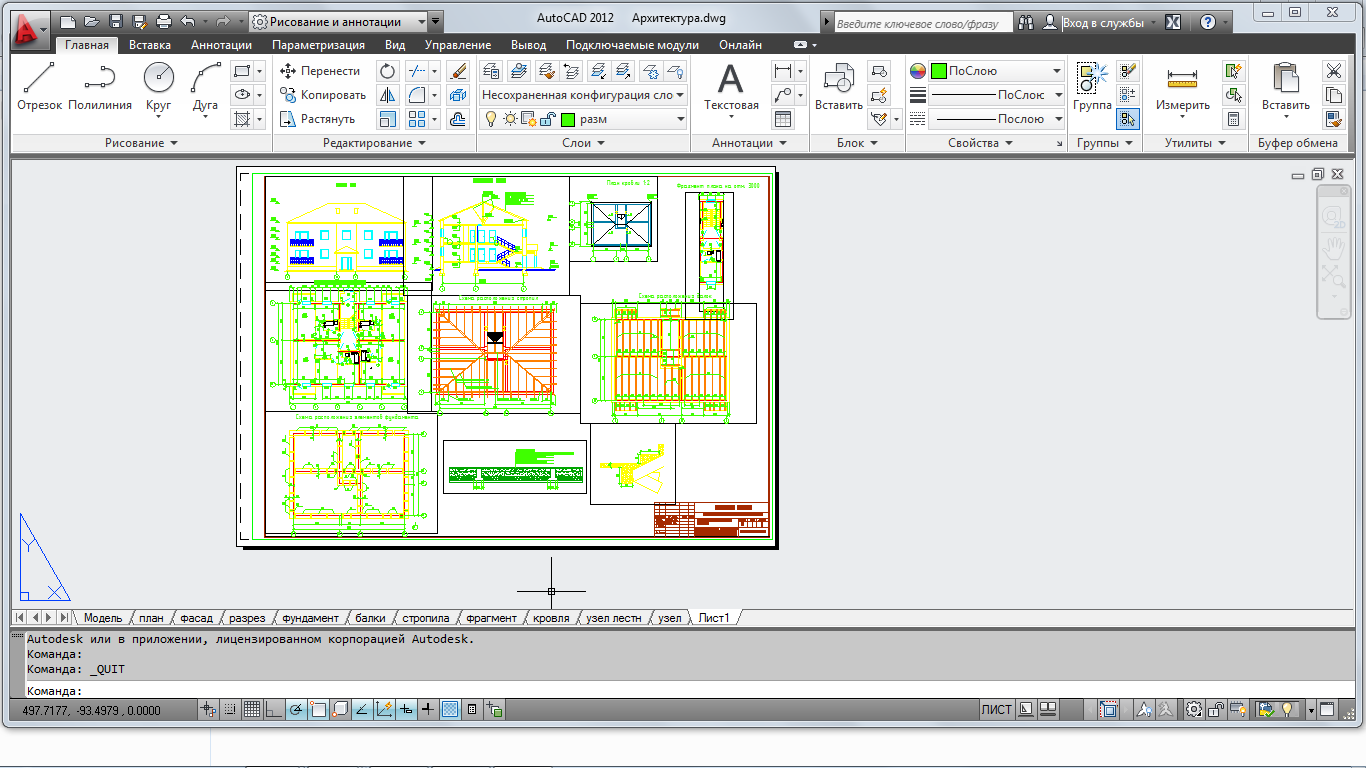Click the green layer color swatch
Image resolution: width=1366 pixels, height=768 pixels.
click(x=568, y=119)
